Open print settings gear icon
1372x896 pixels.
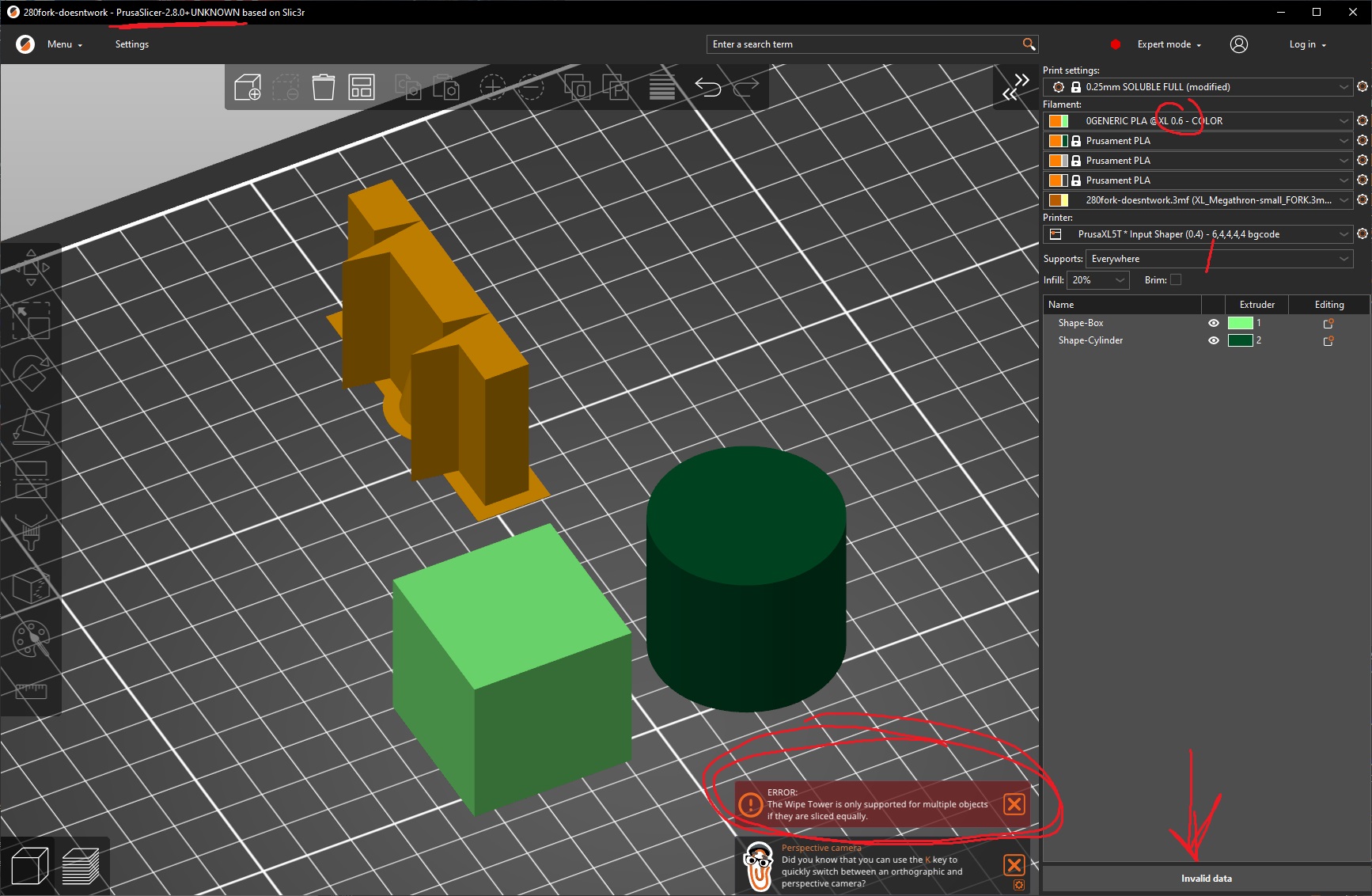[1363, 87]
